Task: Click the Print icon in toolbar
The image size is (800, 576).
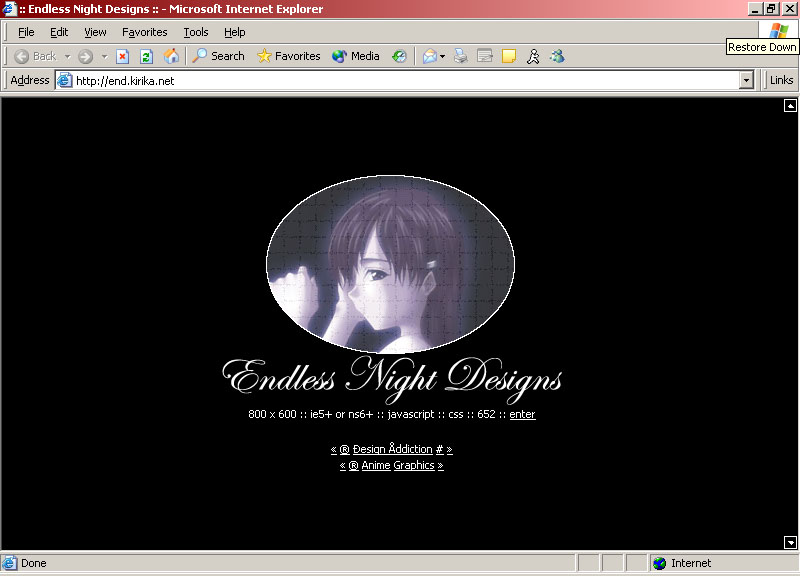Action: 461,57
